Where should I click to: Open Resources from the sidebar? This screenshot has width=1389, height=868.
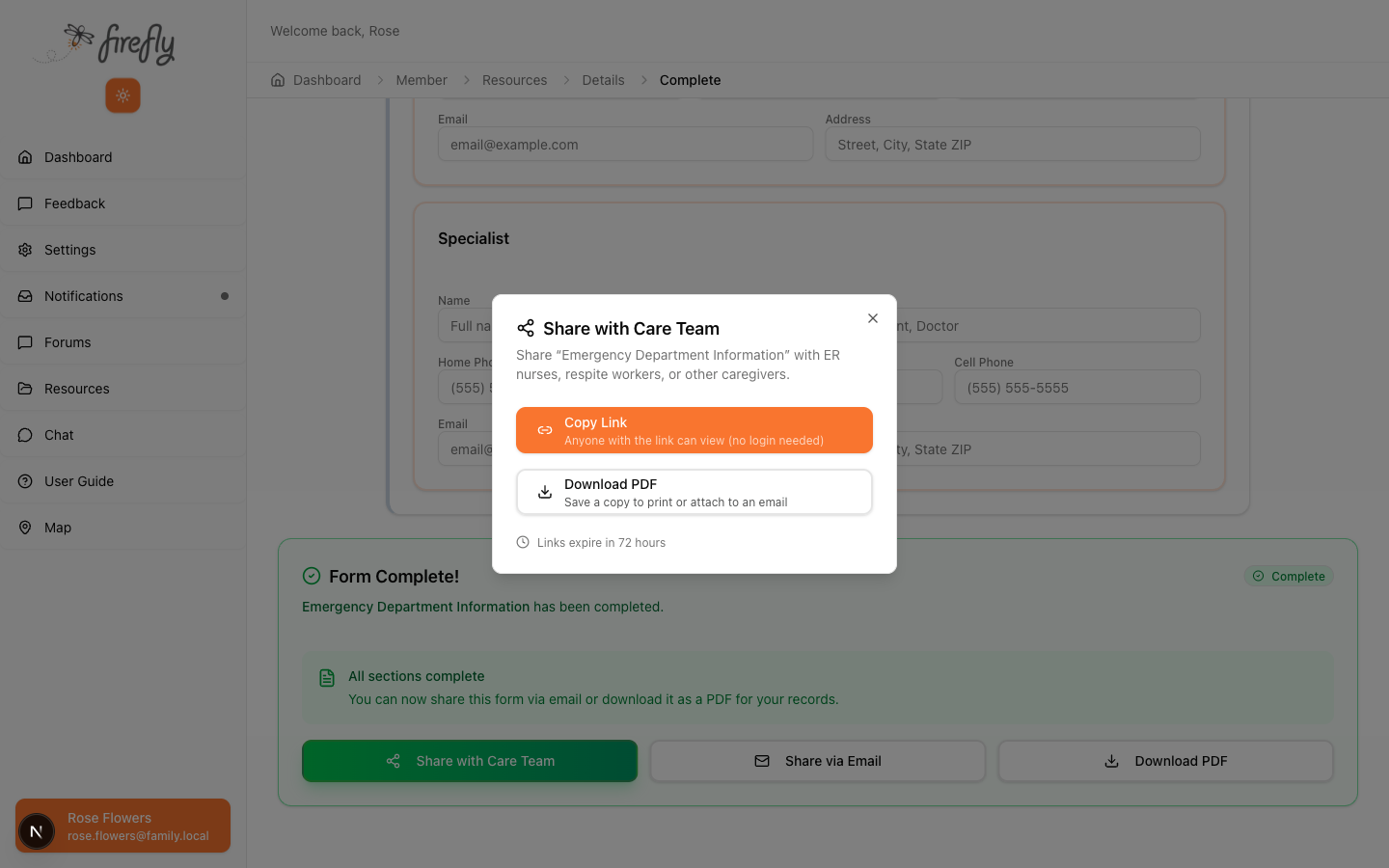[x=76, y=389]
